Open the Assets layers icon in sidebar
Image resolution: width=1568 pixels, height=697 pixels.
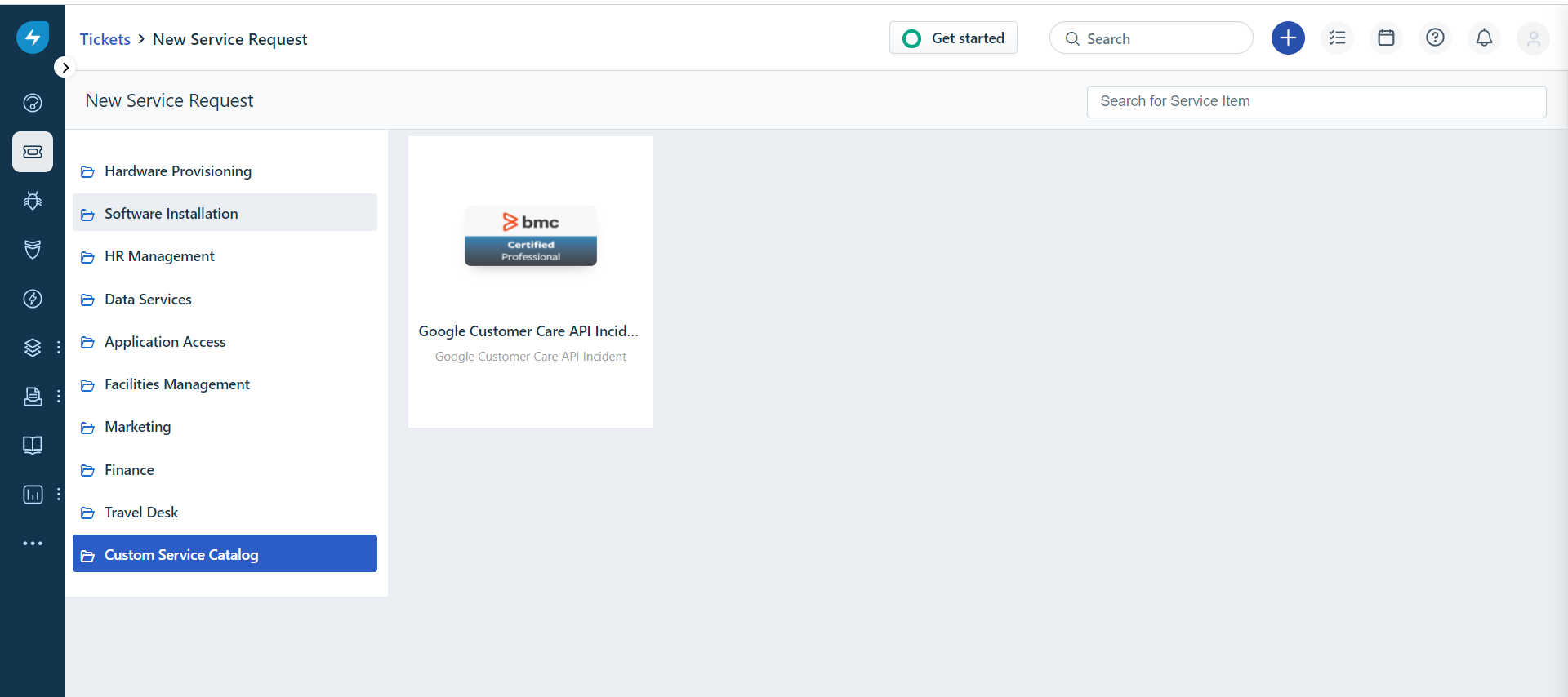coord(33,348)
